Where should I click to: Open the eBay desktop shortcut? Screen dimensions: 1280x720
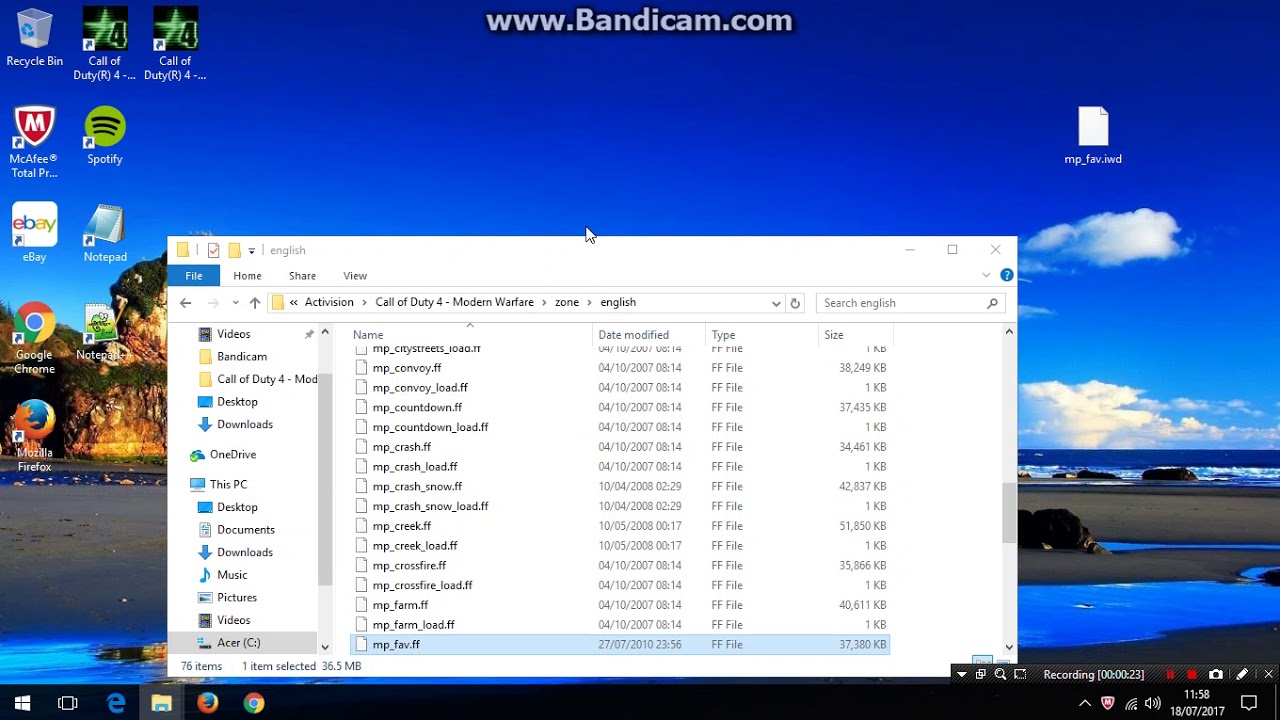tap(34, 234)
